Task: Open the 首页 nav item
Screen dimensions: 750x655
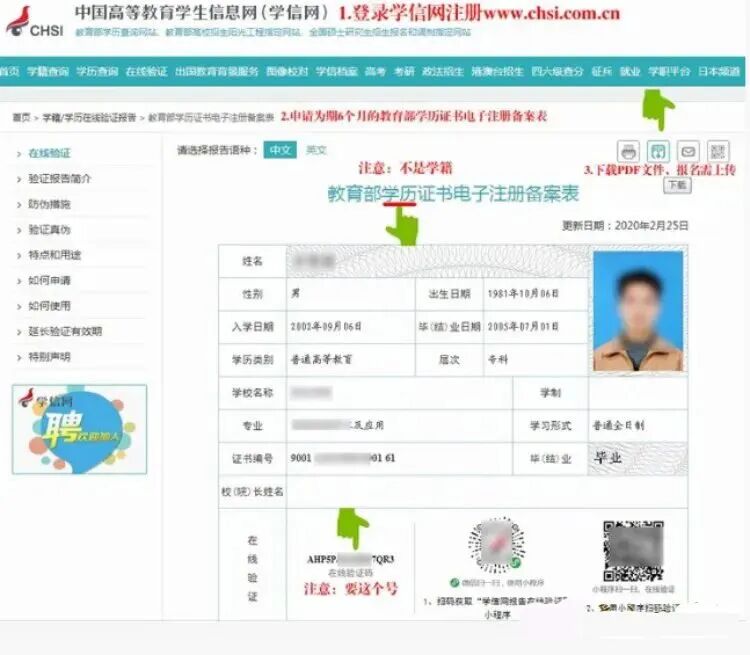Action: pos(9,72)
